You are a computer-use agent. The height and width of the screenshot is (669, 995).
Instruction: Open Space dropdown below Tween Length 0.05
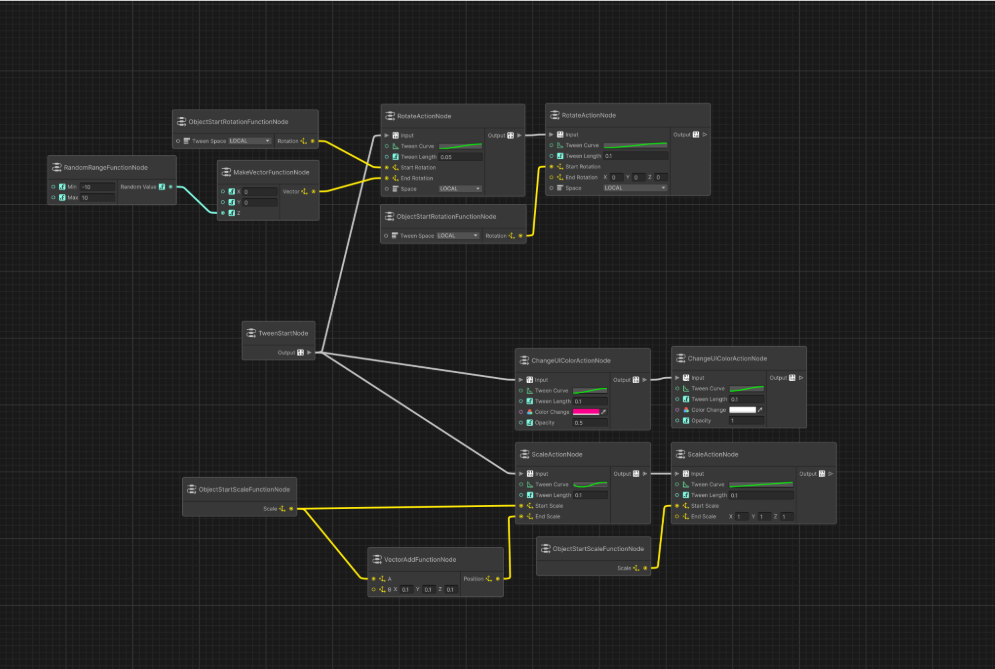pos(460,189)
